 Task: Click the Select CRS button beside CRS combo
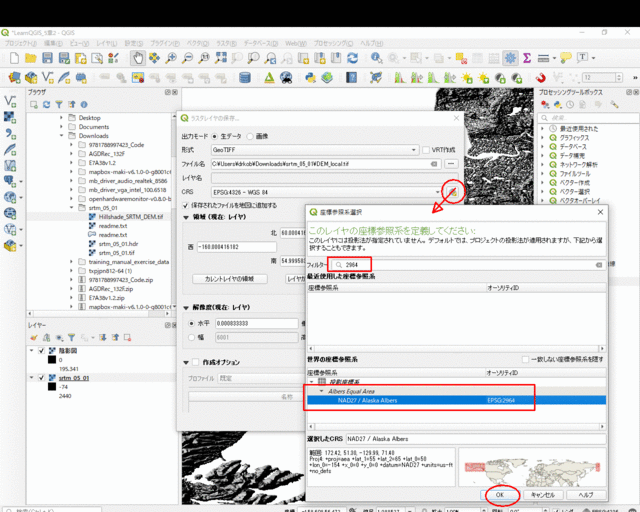[452, 192]
